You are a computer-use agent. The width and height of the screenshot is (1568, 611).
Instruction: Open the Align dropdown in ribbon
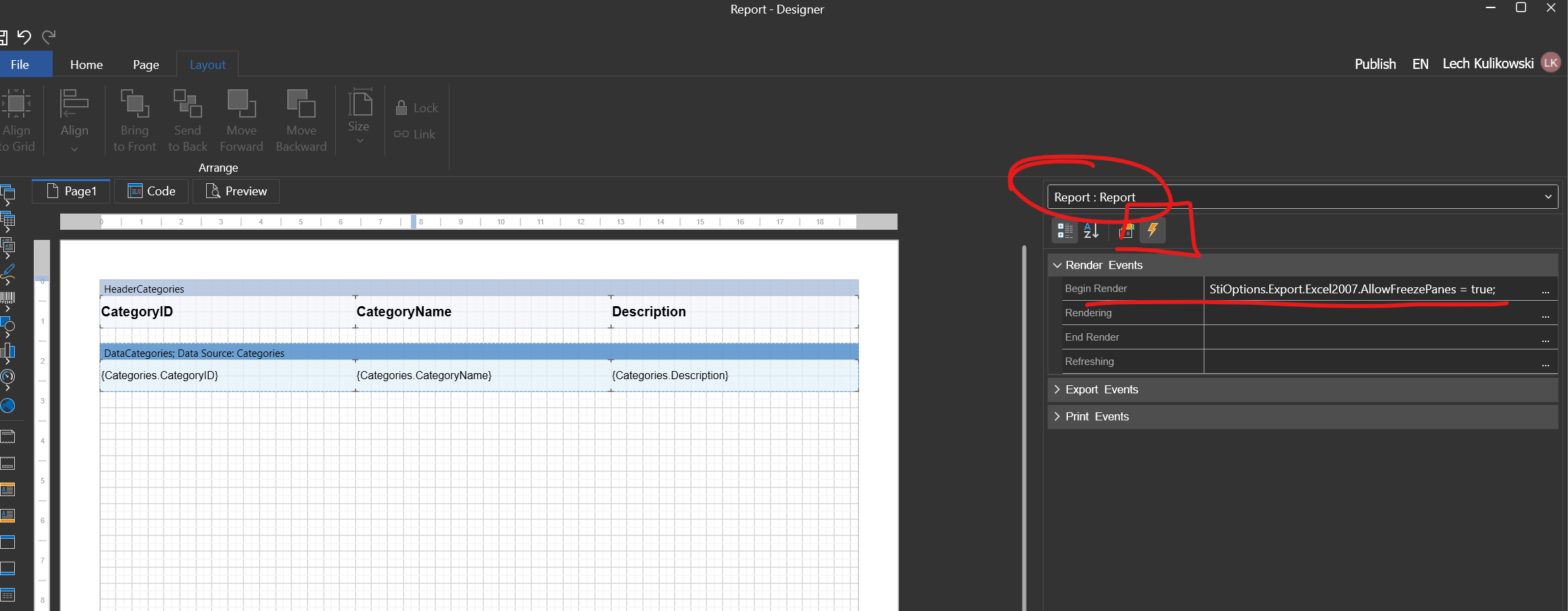[74, 120]
